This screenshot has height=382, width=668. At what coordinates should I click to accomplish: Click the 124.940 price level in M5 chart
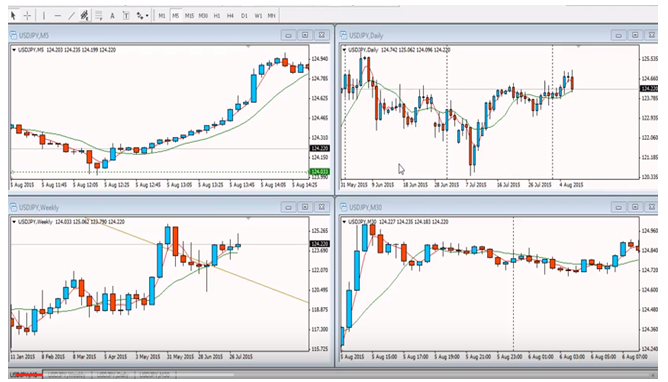(320, 59)
